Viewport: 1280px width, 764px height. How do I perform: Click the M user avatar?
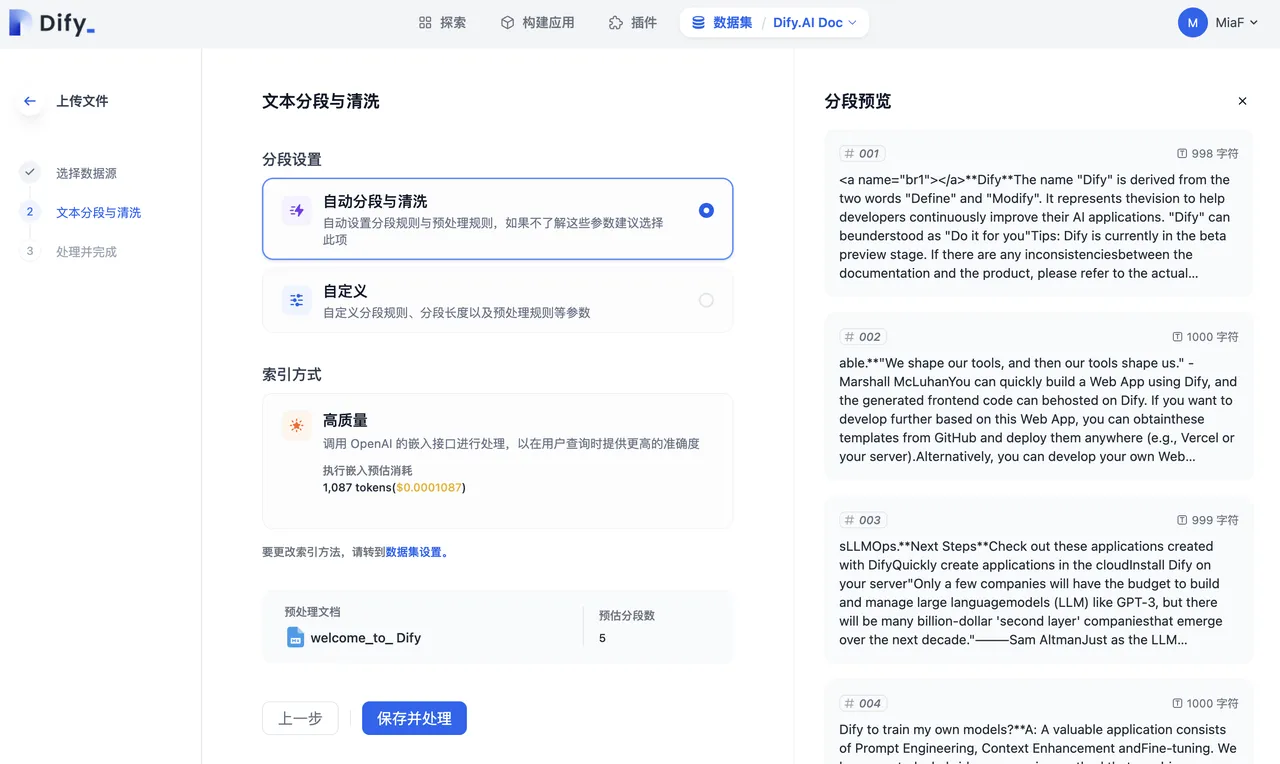[1192, 23]
